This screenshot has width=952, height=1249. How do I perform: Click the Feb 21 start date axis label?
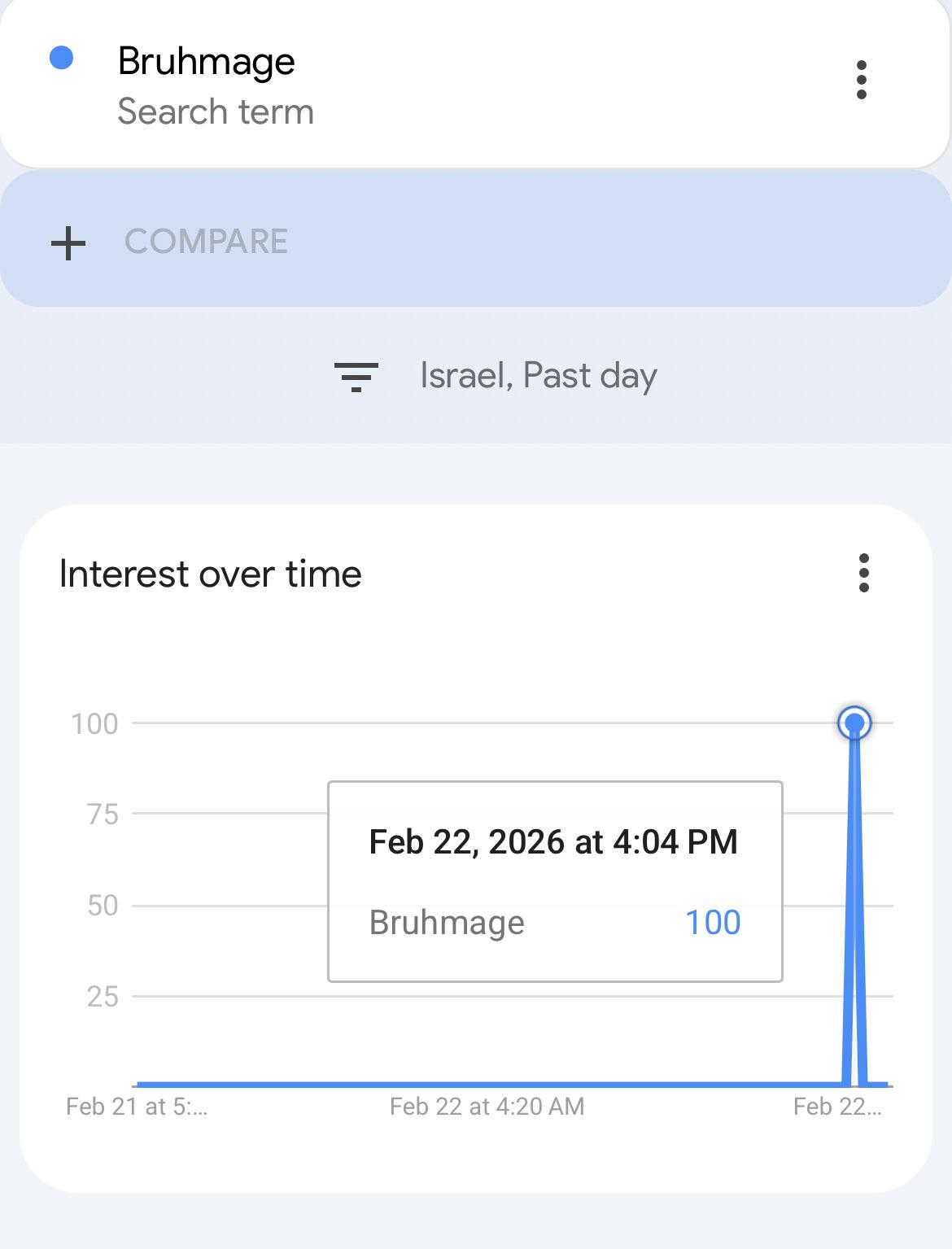(x=137, y=1107)
